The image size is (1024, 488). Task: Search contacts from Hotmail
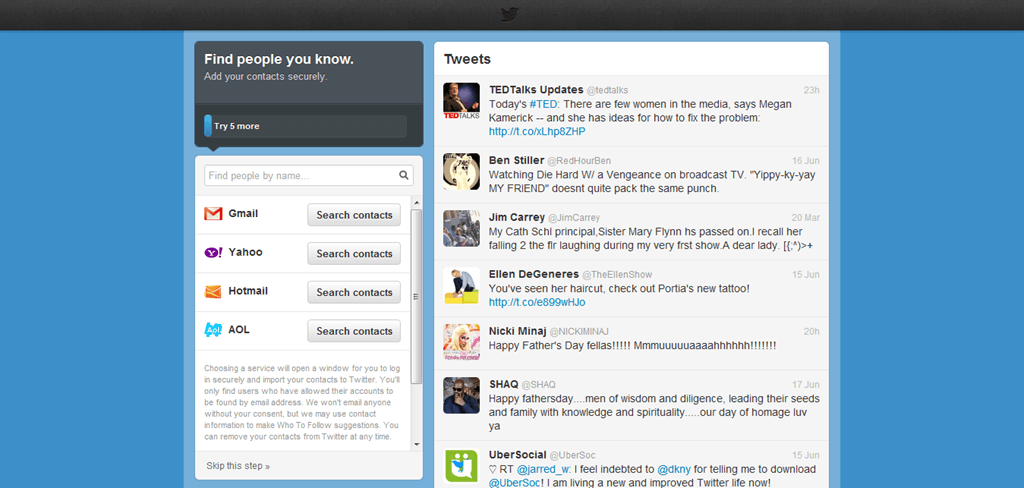(354, 292)
